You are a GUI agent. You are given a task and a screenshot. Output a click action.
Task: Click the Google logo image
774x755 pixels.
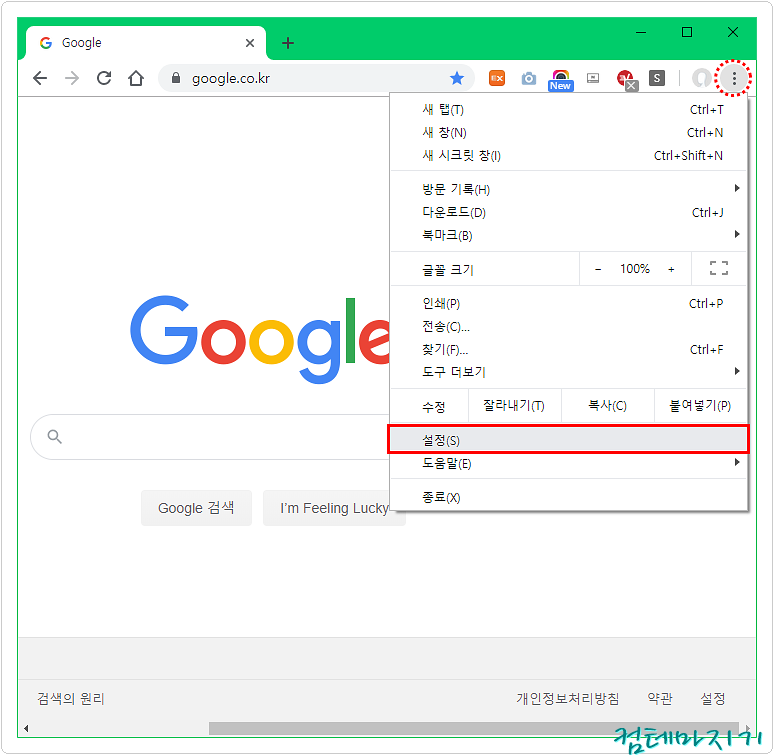click(x=260, y=340)
